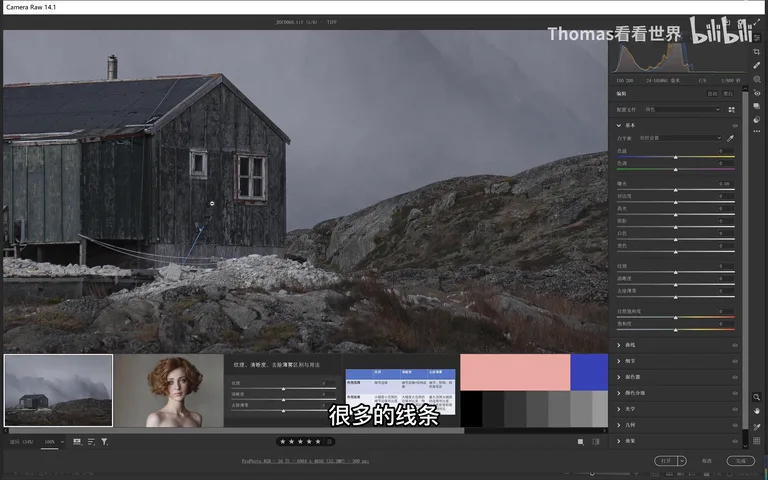Click the filmstrip horizontal scrollbar
This screenshot has width=768, height=480.
pos(236,431)
